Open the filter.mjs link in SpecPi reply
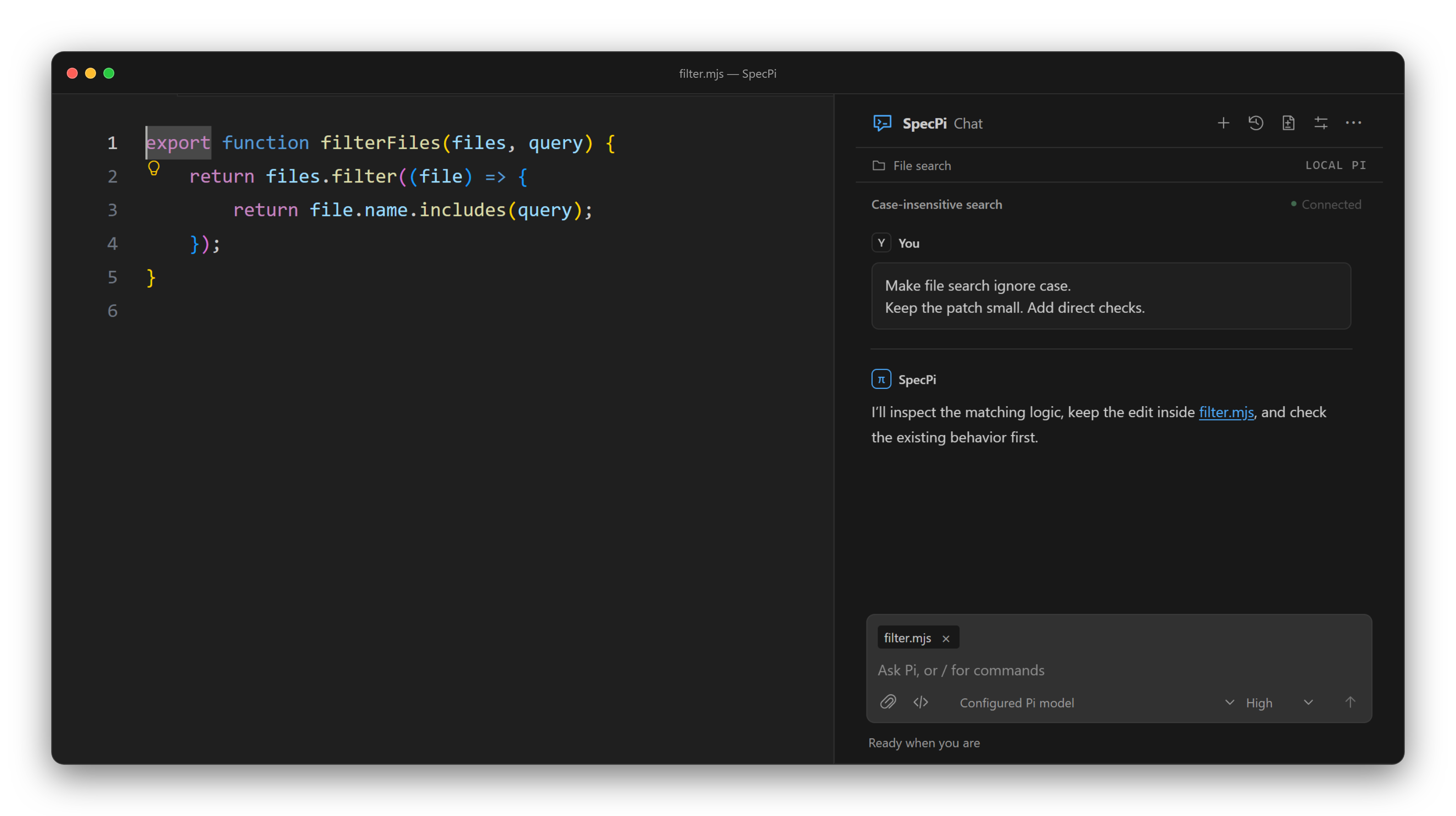 [1226, 412]
